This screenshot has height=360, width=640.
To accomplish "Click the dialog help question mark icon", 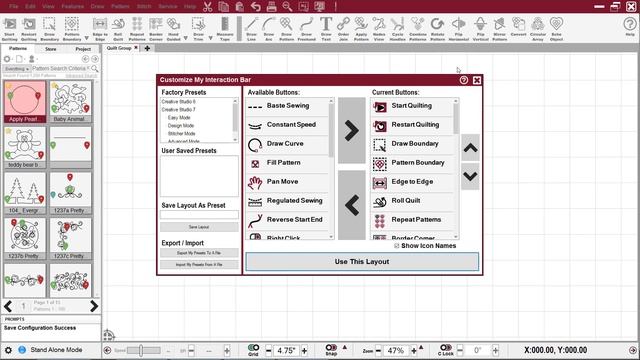I will 464,80.
